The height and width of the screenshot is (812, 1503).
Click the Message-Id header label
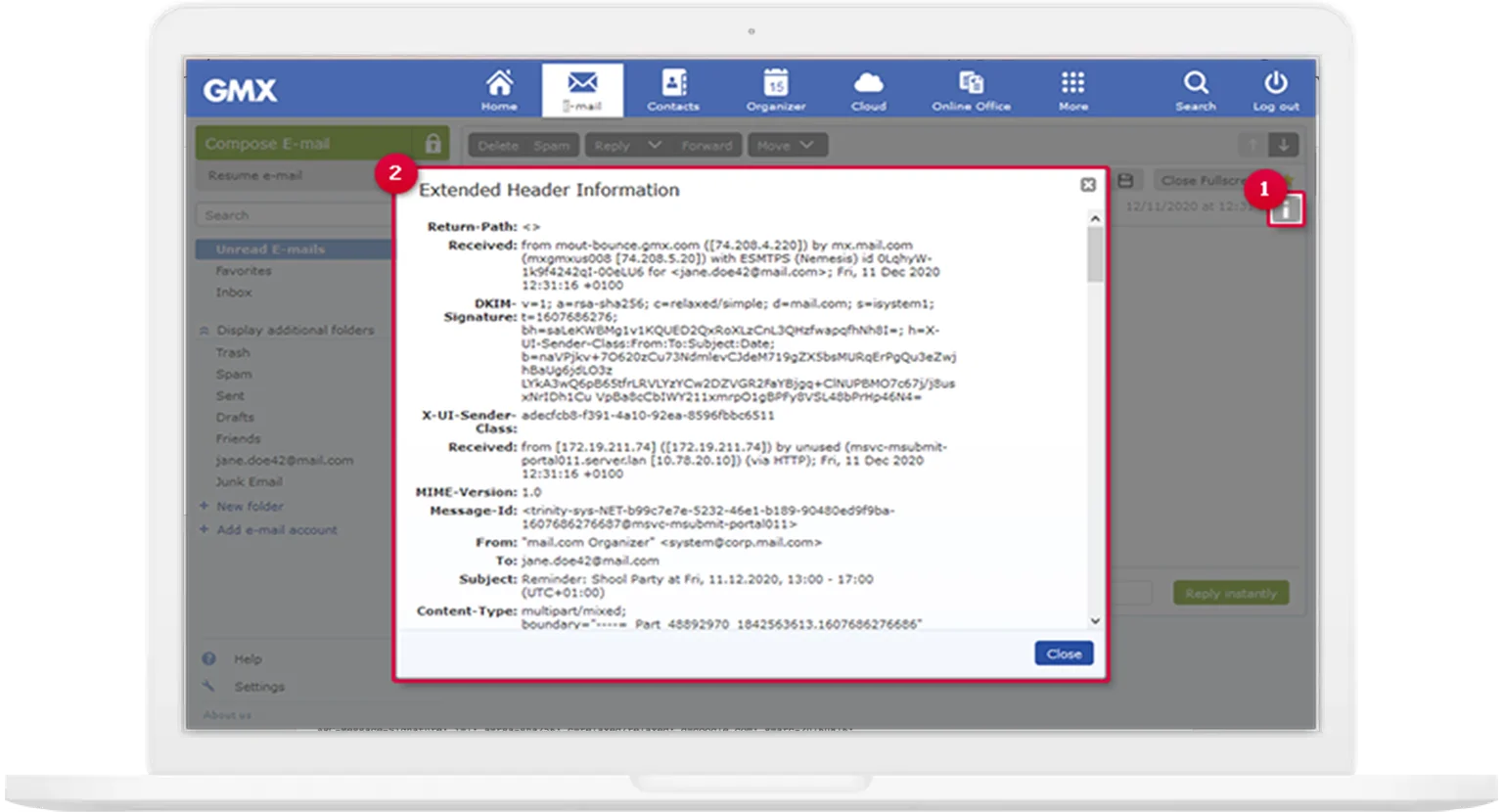[473, 511]
